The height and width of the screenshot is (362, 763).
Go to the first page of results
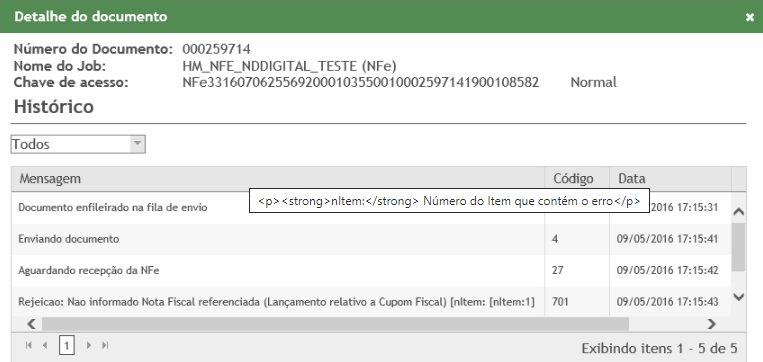[28, 345]
